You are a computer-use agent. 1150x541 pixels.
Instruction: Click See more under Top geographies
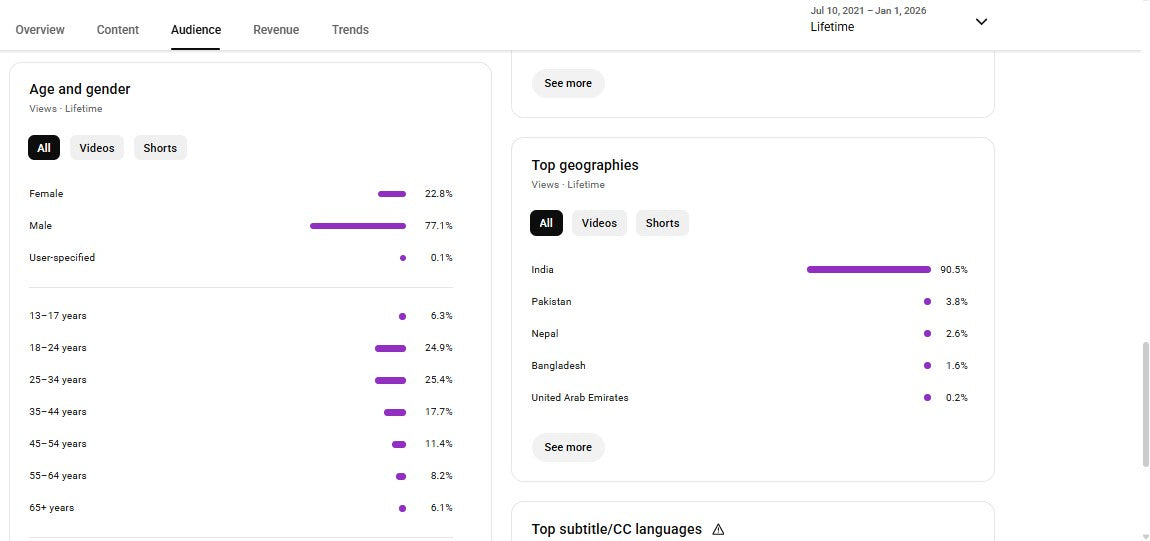point(568,447)
